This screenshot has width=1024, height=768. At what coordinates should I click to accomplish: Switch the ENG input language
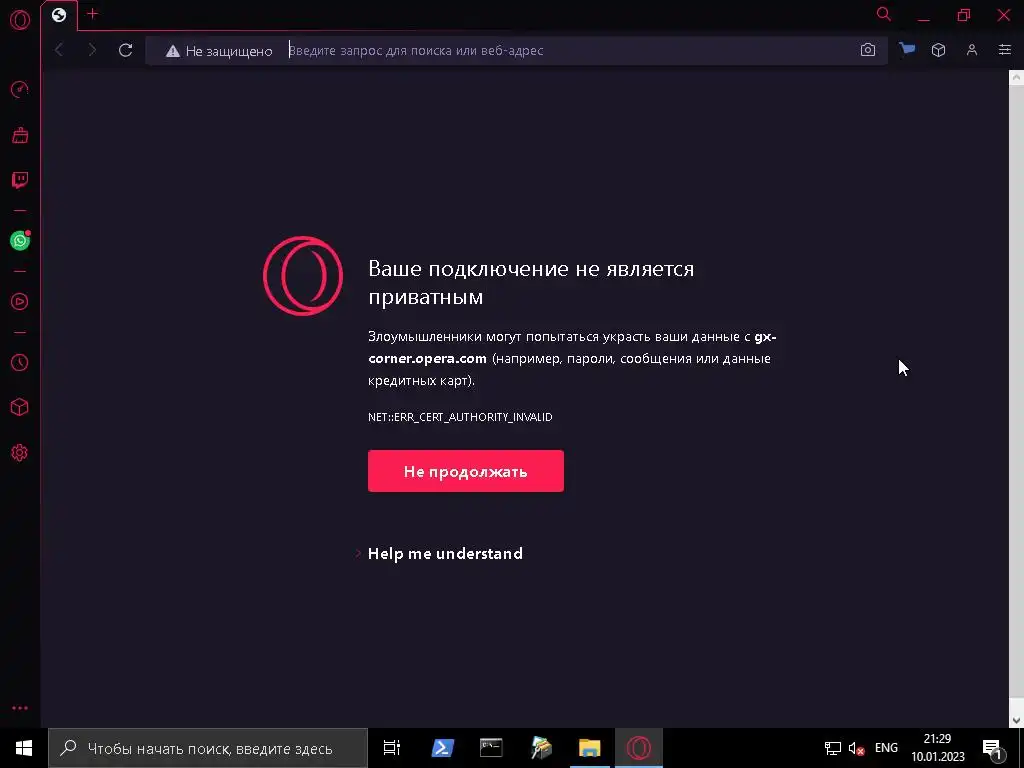coord(886,748)
